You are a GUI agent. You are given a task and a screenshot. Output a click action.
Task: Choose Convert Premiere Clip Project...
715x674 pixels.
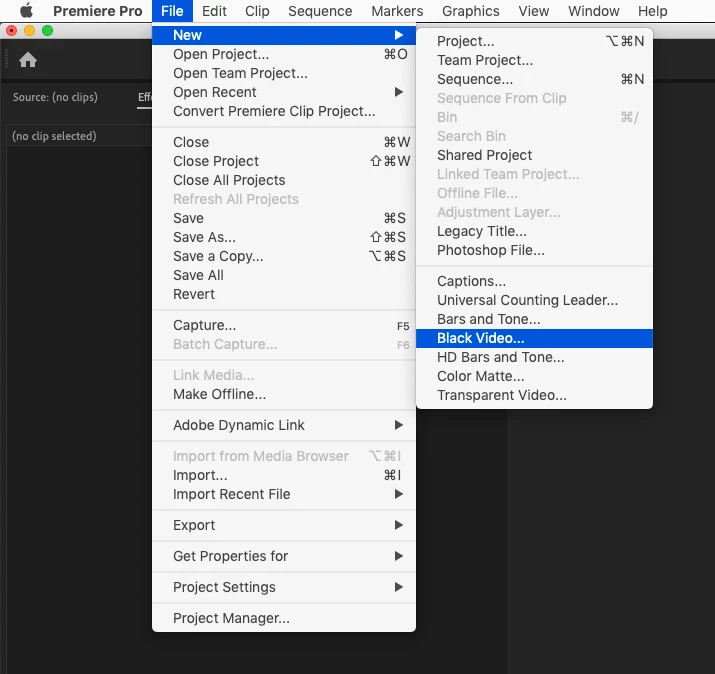(284, 111)
